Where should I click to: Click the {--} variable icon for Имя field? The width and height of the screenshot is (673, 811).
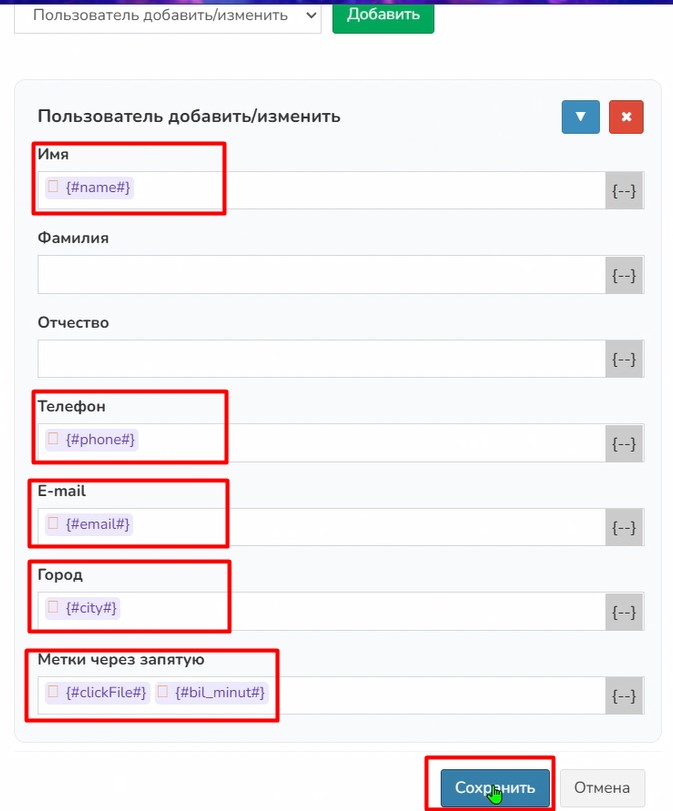click(624, 191)
